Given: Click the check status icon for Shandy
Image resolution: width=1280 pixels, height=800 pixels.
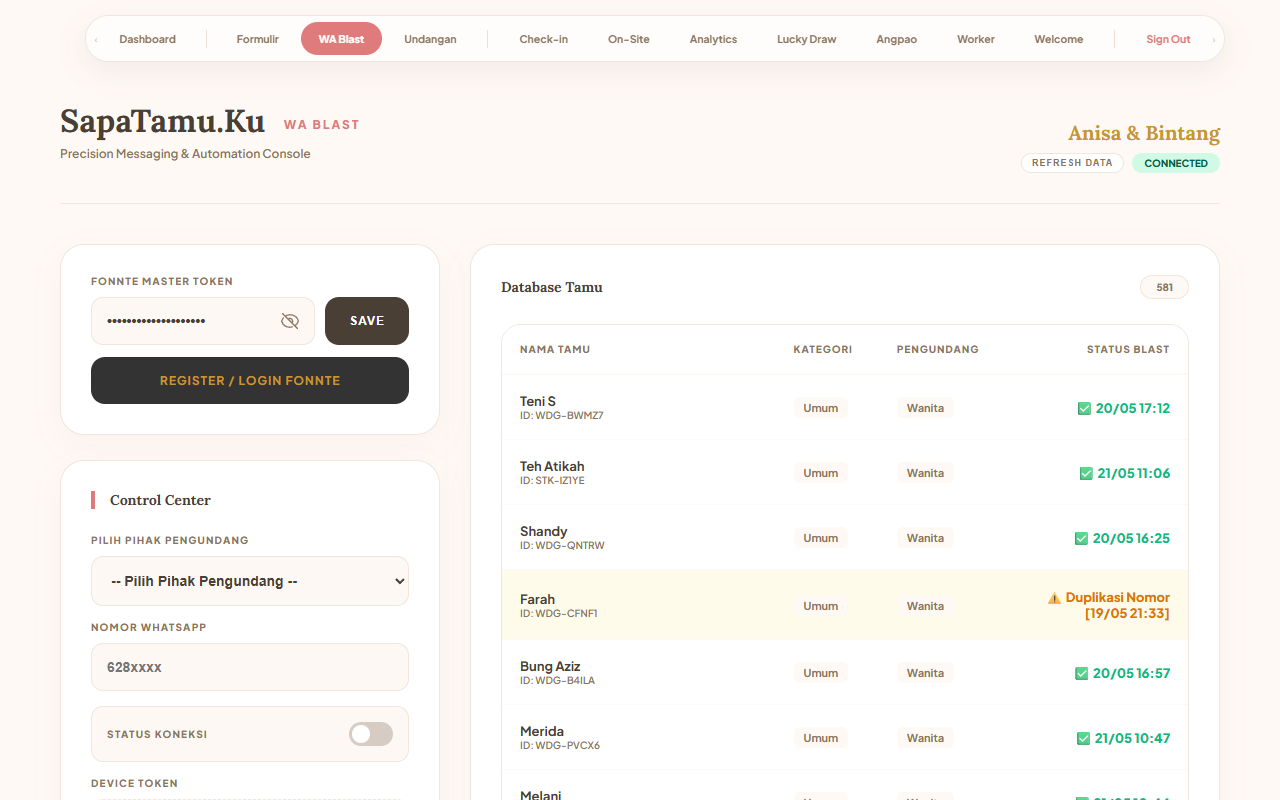Looking at the screenshot, I should [x=1081, y=538].
